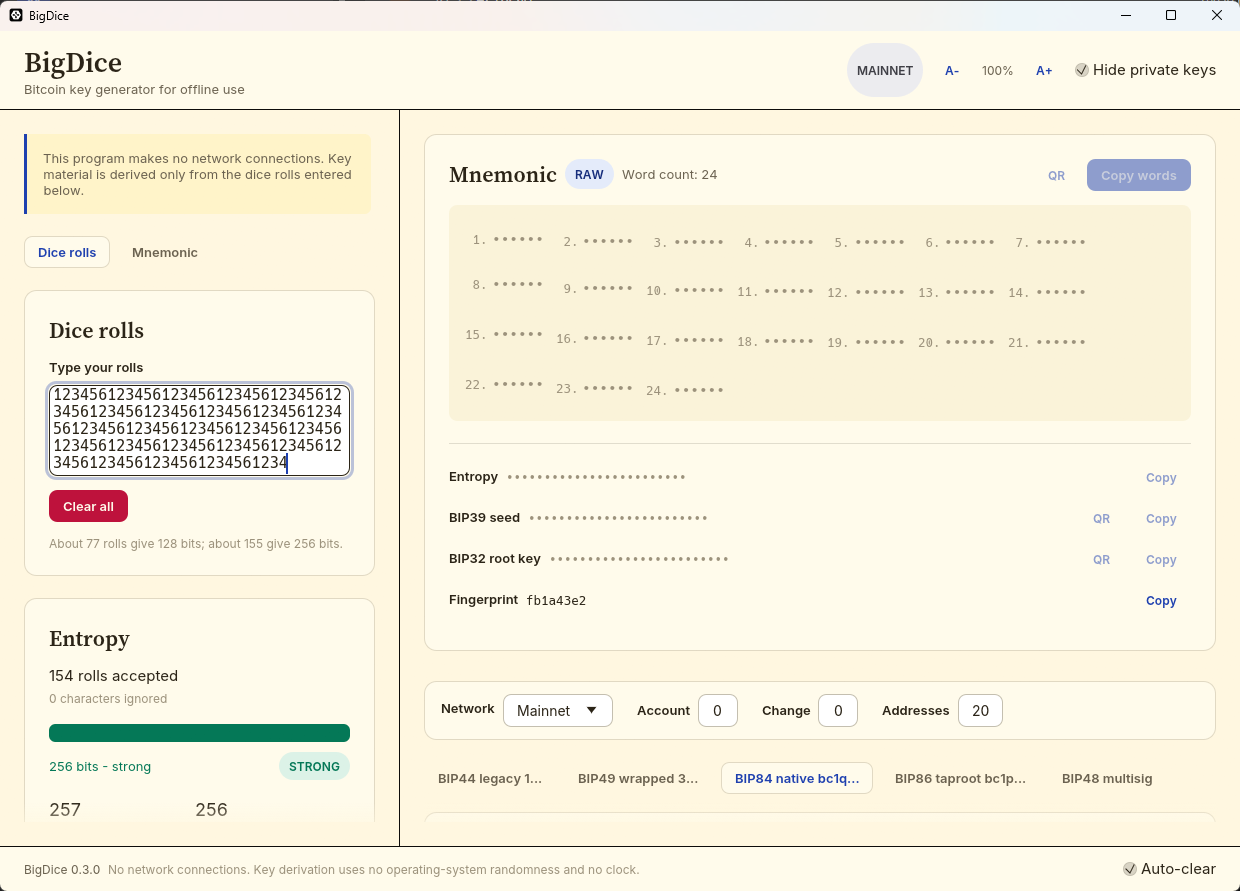Click the Copy words button

tap(1139, 175)
